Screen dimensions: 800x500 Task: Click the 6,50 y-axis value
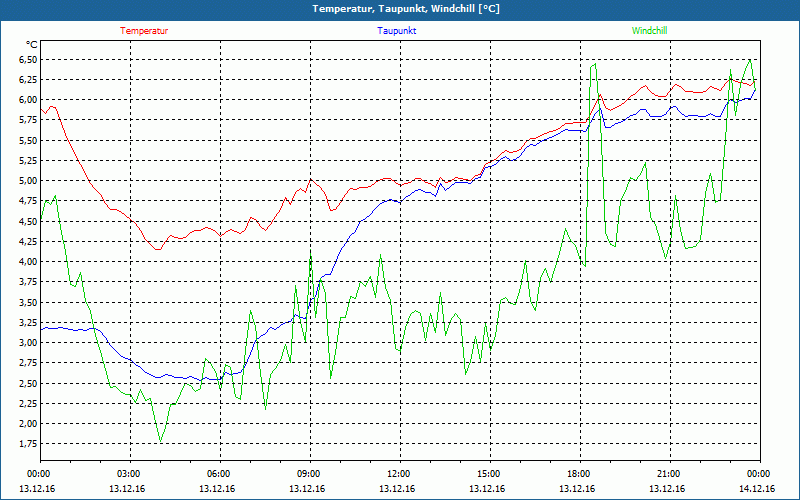point(29,60)
